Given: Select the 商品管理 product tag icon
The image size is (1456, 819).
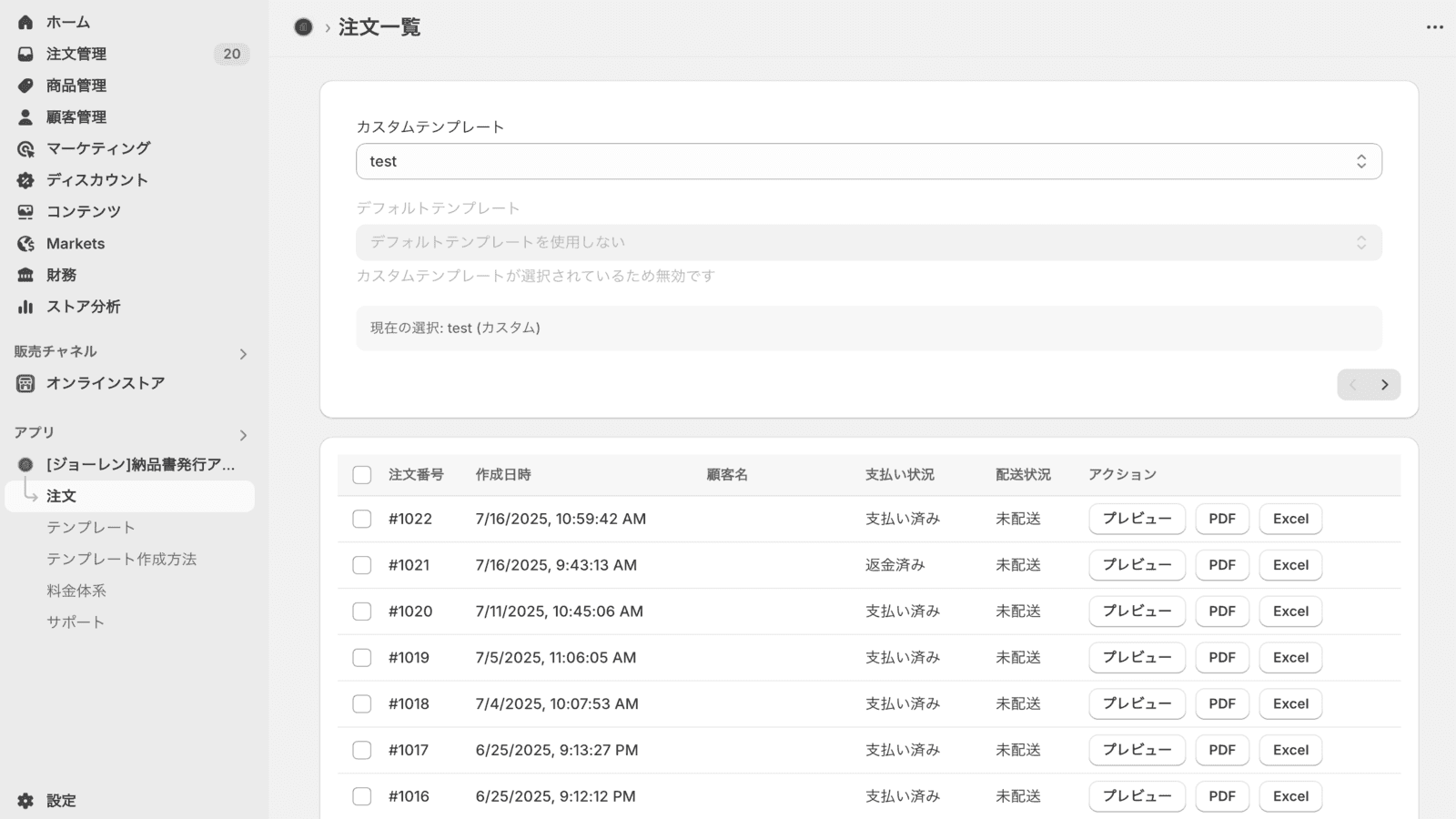Looking at the screenshot, I should click(25, 85).
